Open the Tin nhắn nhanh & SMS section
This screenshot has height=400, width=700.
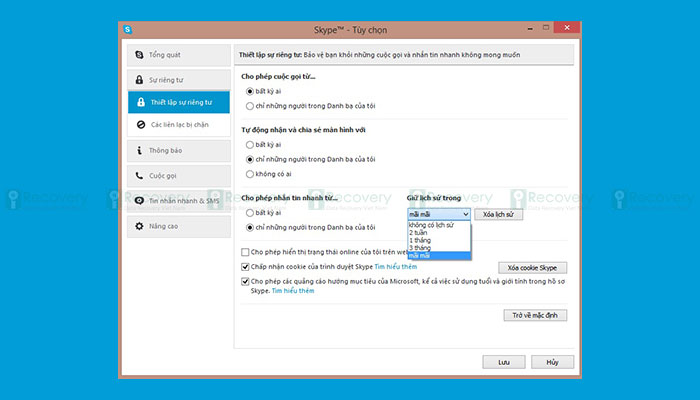tap(179, 201)
